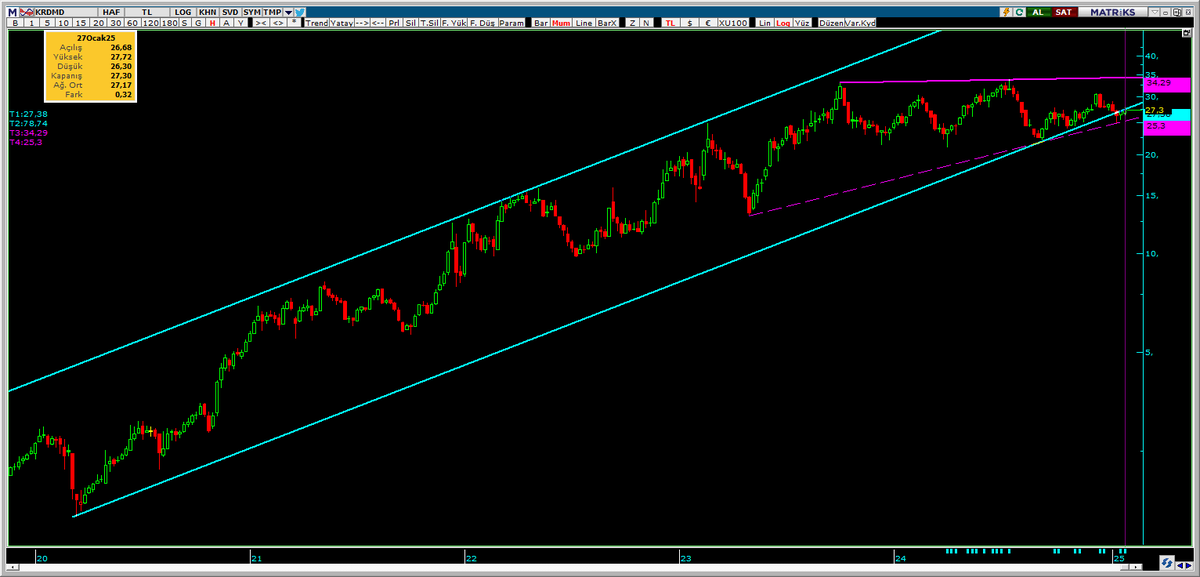Open the dropdown arrow next to TMP

(288, 11)
